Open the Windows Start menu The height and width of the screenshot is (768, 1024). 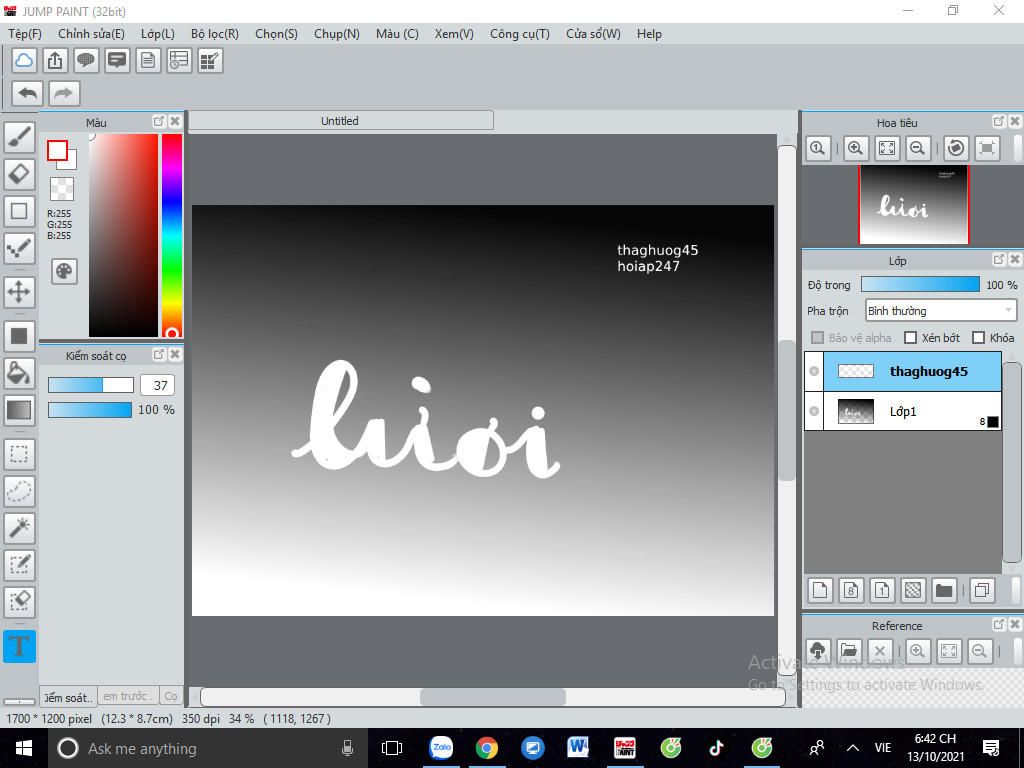click(x=23, y=748)
